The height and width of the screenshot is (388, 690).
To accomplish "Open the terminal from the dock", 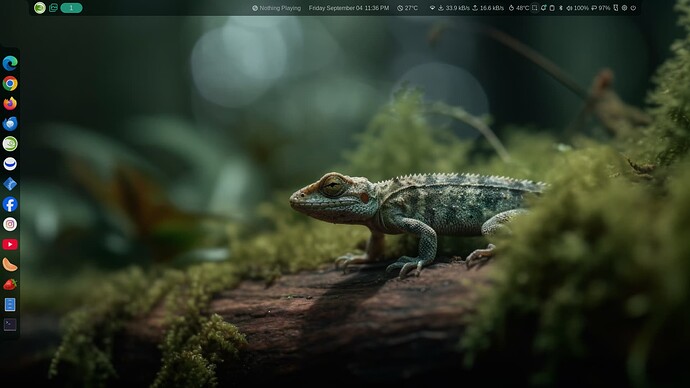I will click(10, 325).
